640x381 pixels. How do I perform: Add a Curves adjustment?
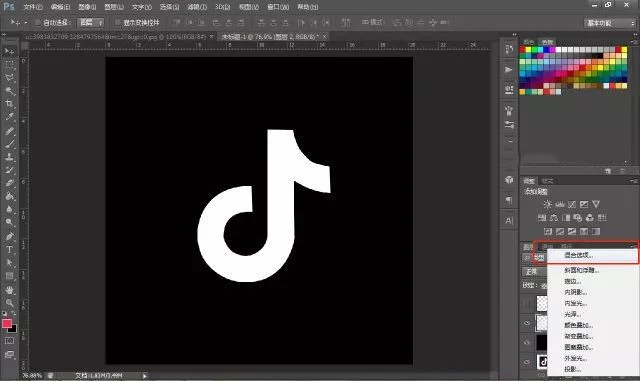[572, 204]
